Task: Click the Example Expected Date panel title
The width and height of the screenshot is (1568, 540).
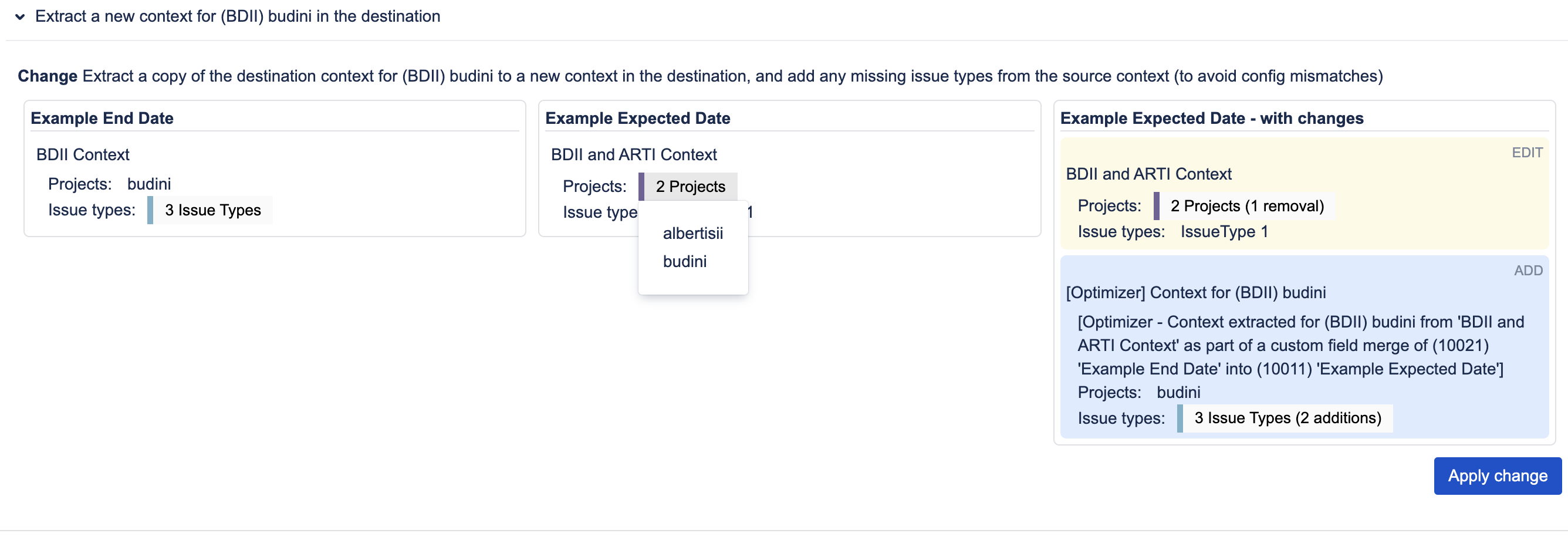Action: pos(637,118)
